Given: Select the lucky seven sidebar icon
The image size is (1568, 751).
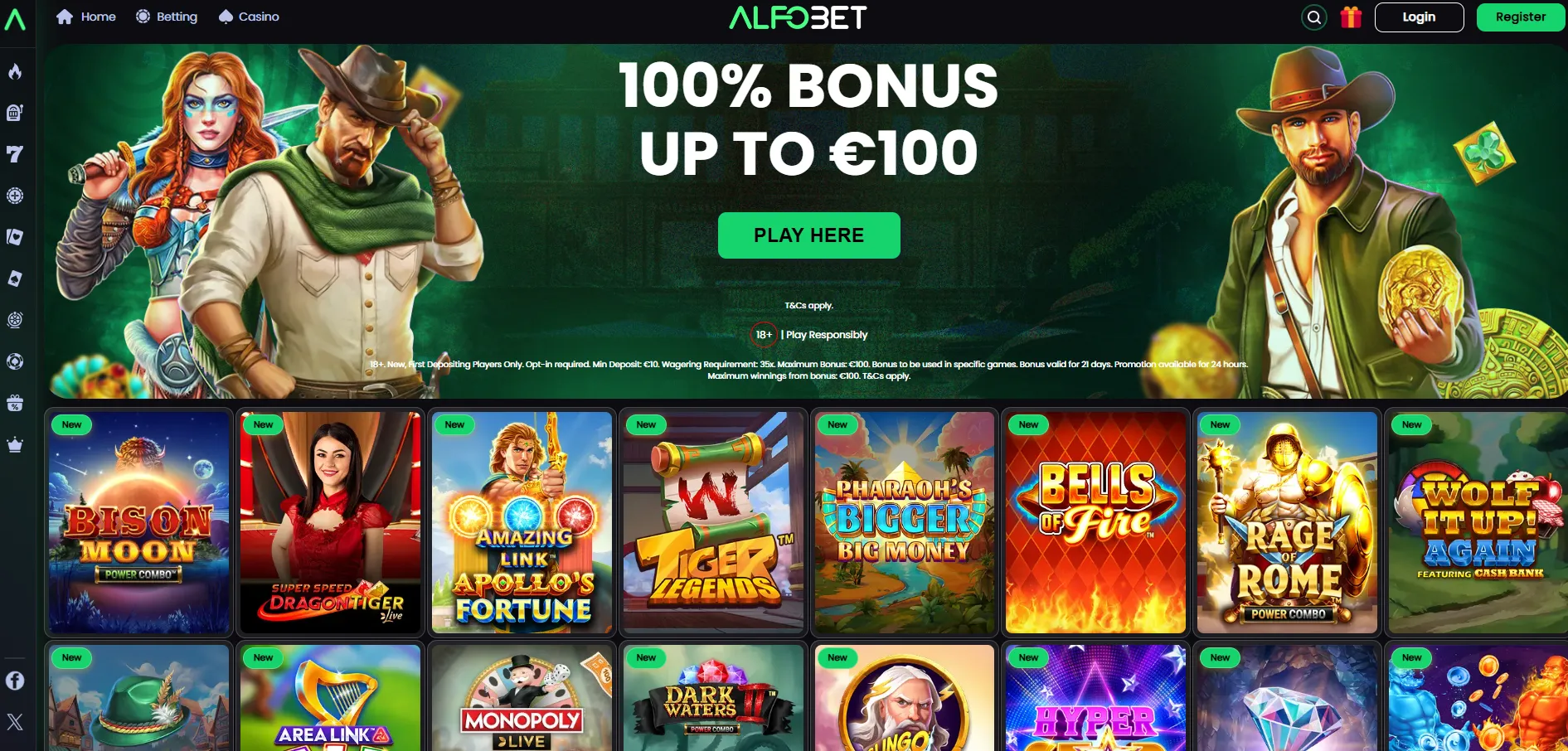Looking at the screenshot, I should (15, 154).
